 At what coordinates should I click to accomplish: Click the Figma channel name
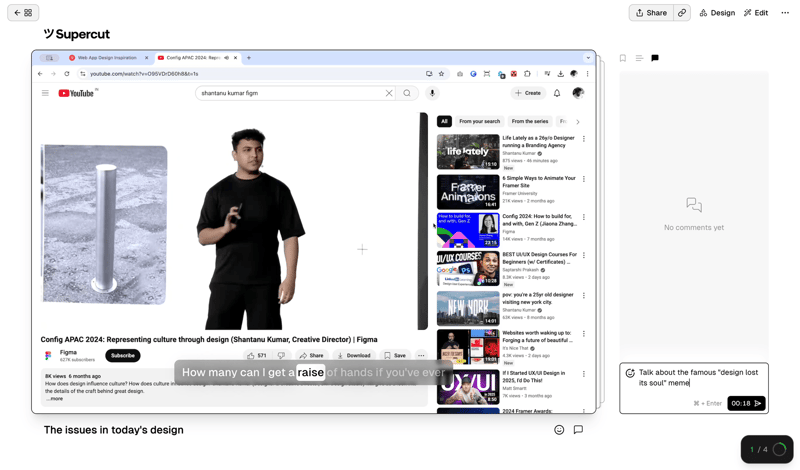tap(68, 352)
